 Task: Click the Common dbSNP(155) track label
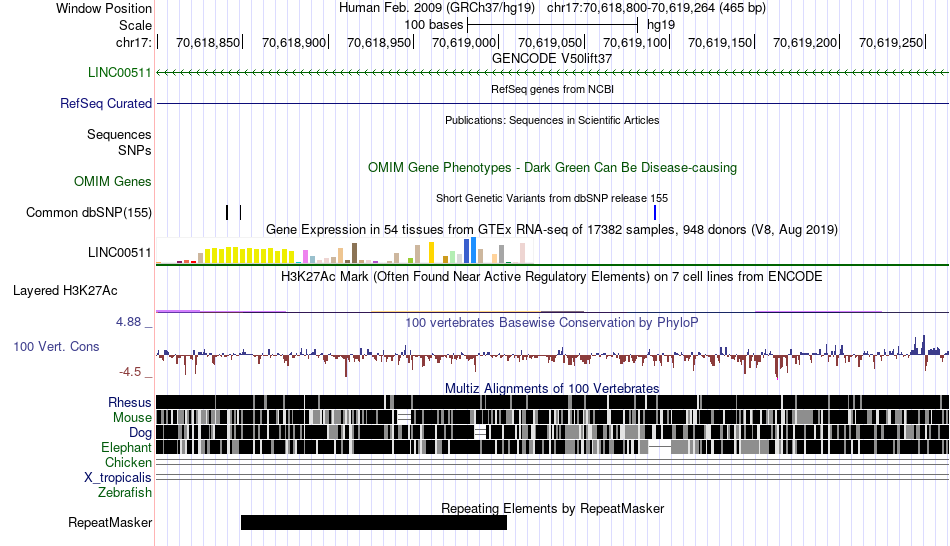pyautogui.click(x=89, y=213)
